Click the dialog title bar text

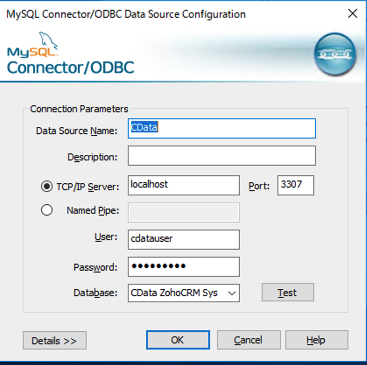point(126,14)
